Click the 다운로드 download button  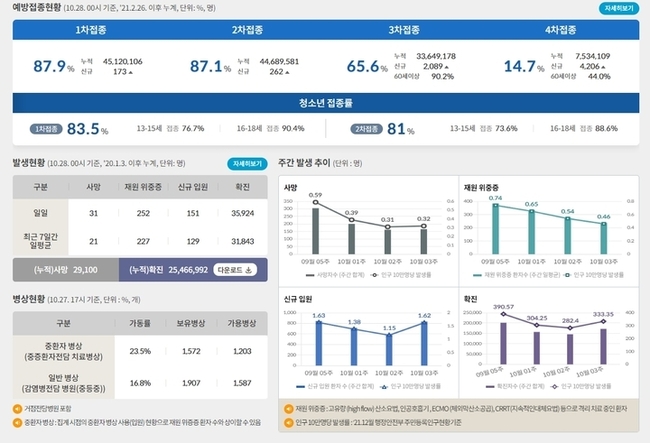click(x=236, y=269)
